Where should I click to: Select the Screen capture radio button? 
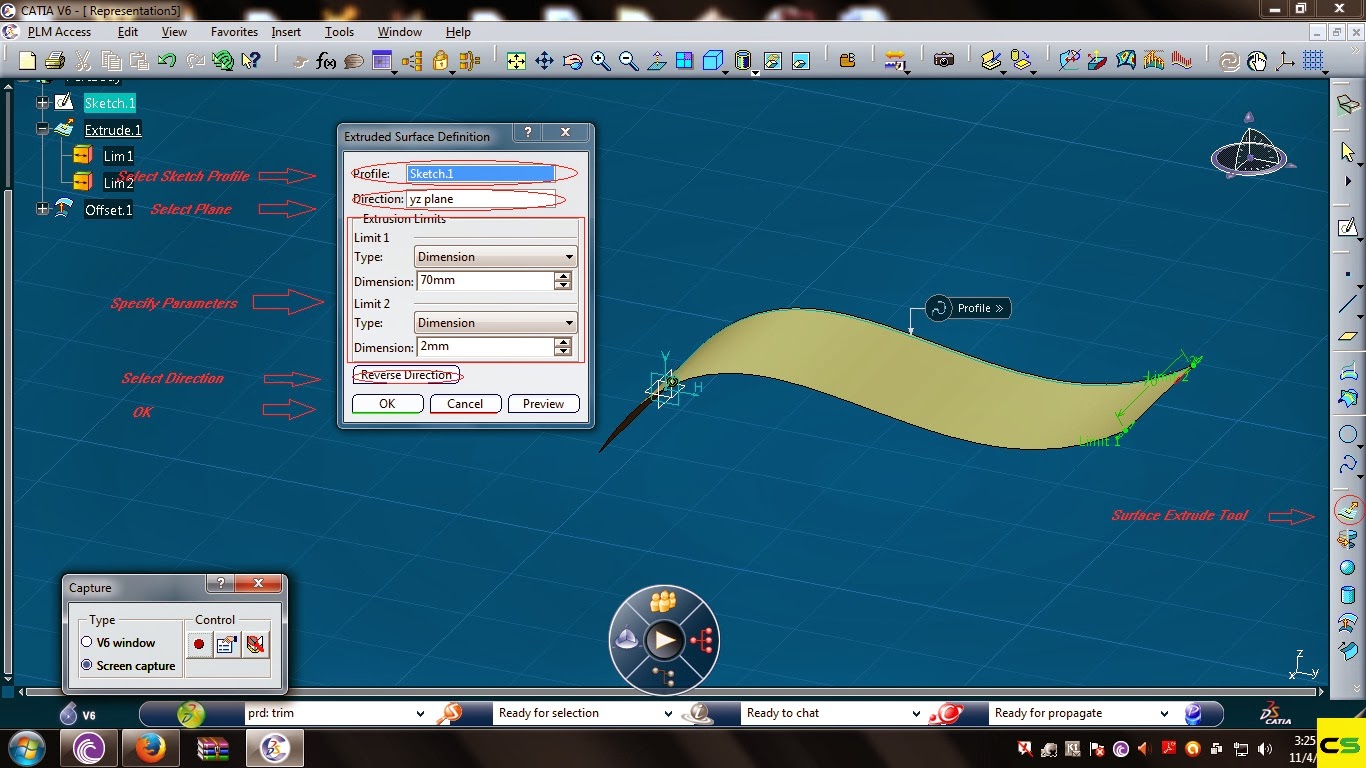coord(87,665)
